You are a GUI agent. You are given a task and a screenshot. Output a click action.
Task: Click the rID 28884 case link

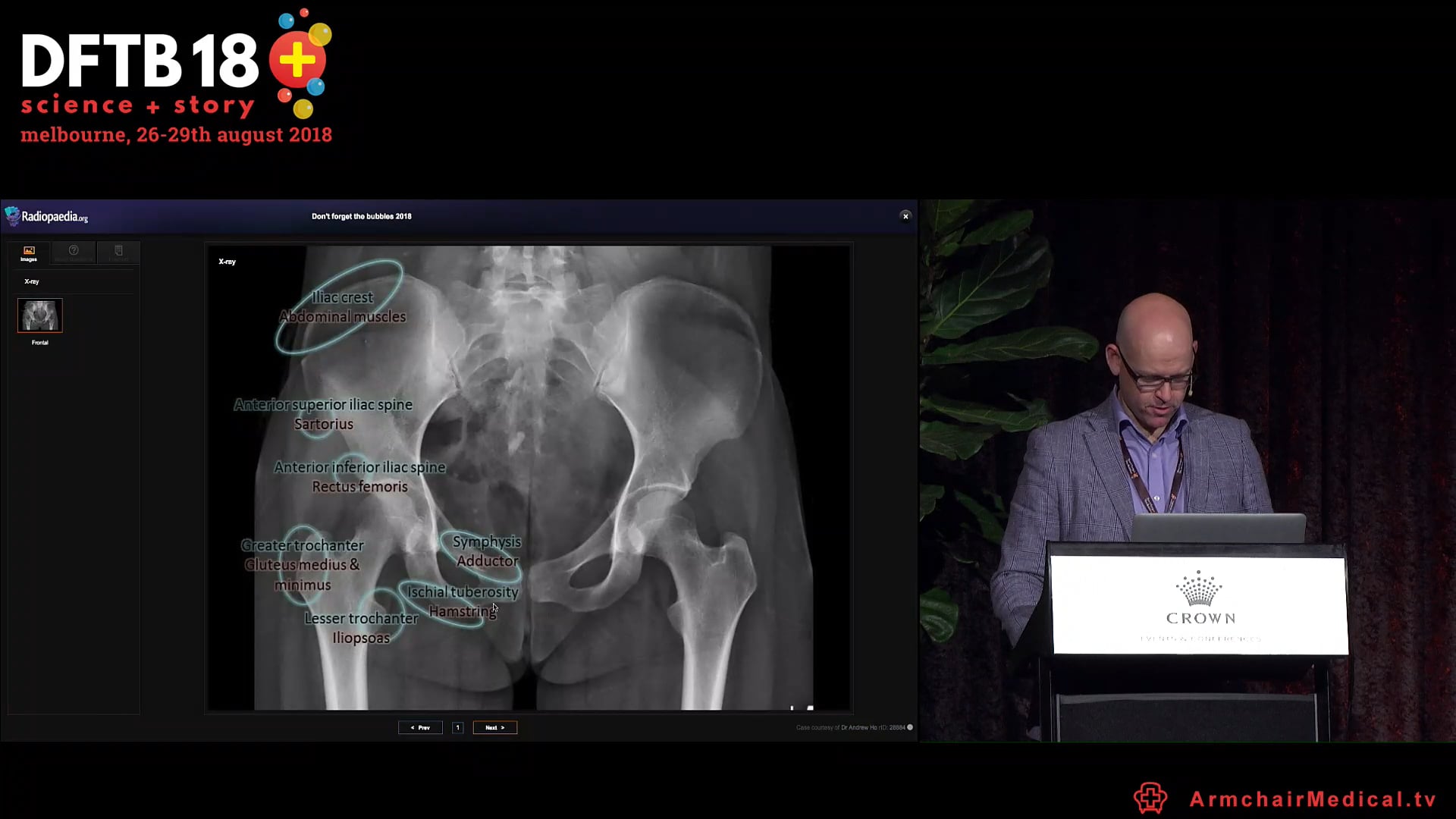890,728
